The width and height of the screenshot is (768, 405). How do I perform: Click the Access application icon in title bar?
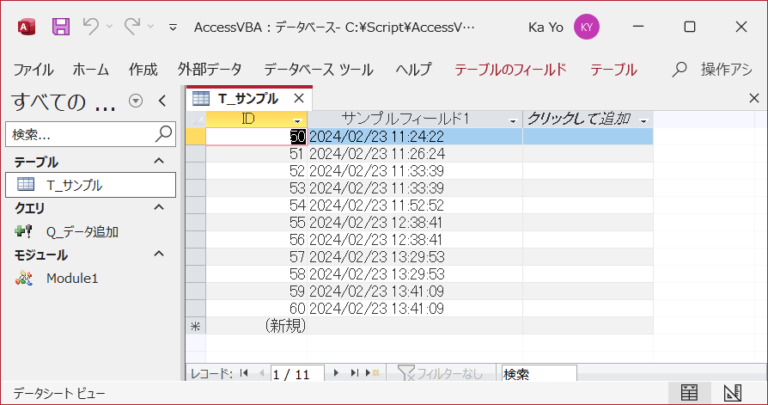pos(26,27)
